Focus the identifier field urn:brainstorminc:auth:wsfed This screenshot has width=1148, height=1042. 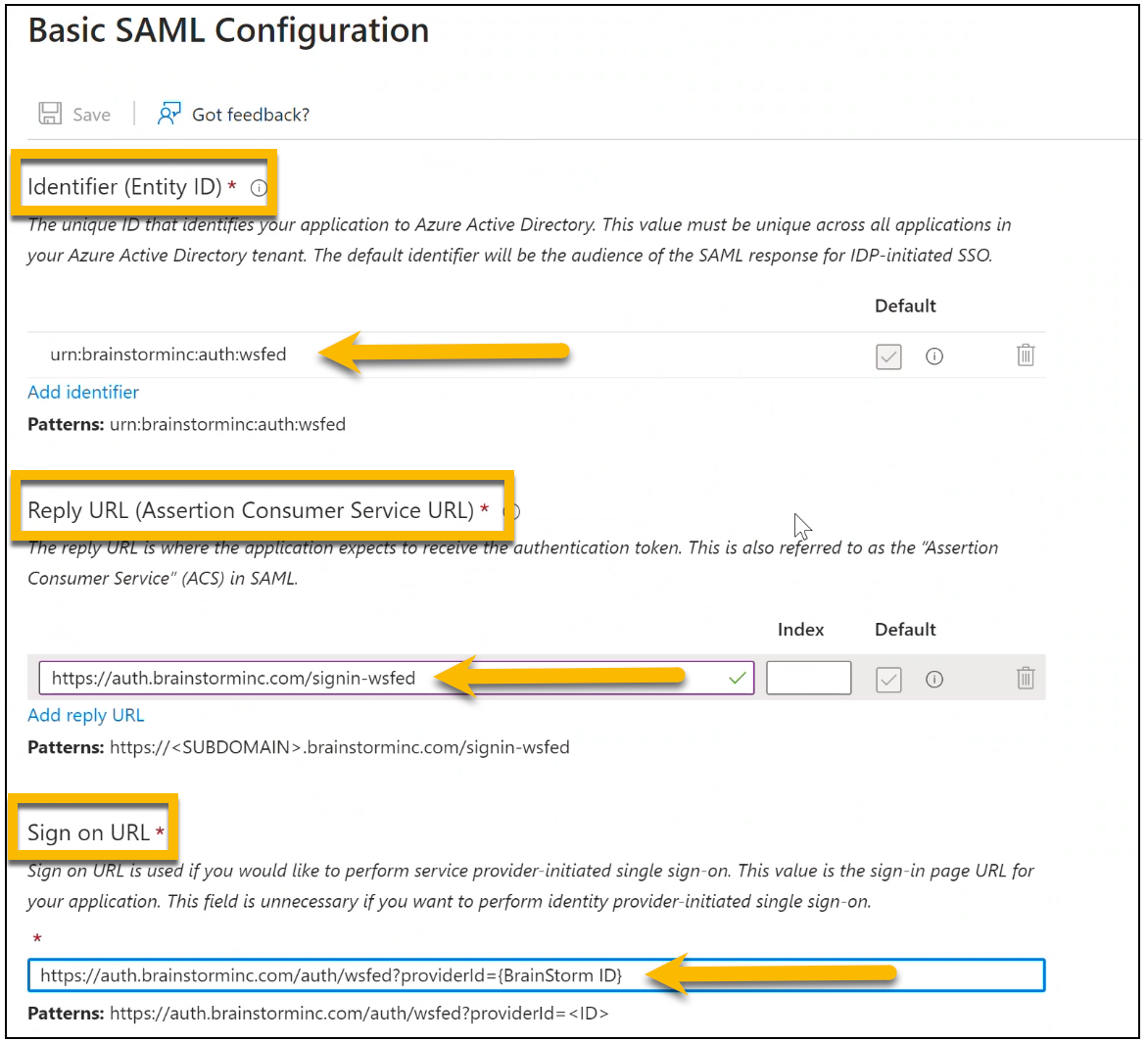tap(168, 355)
